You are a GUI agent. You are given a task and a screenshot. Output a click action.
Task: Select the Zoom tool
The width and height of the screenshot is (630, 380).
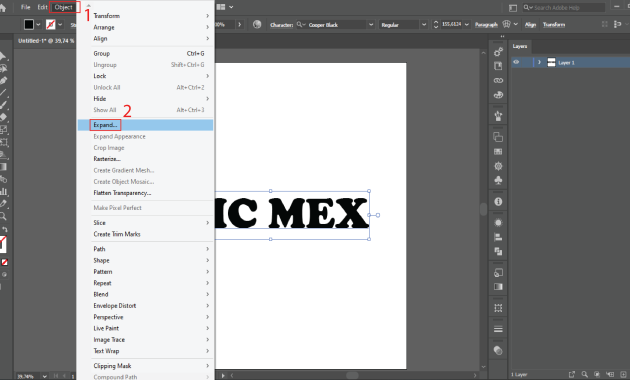pyautogui.click(x=3, y=217)
